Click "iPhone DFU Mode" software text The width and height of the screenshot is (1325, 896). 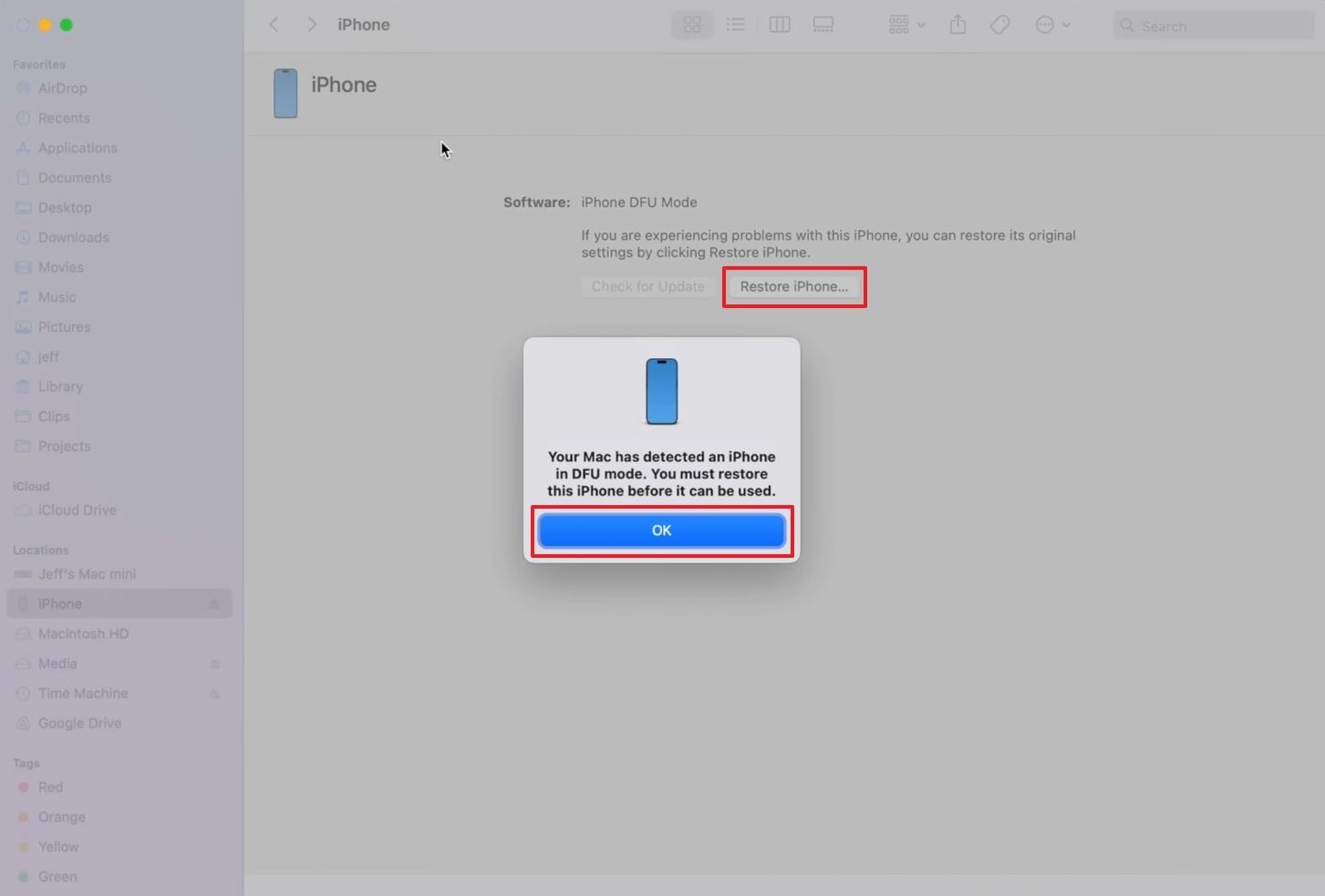pyautogui.click(x=639, y=202)
